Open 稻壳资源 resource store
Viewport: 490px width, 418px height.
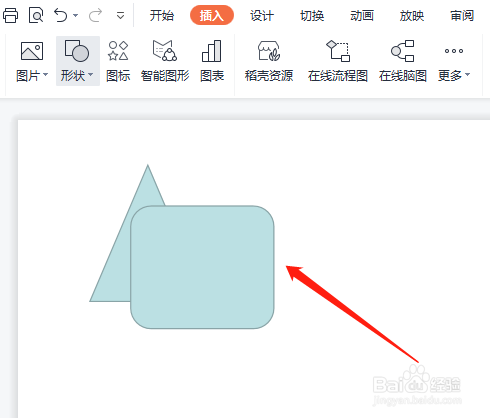pos(269,61)
